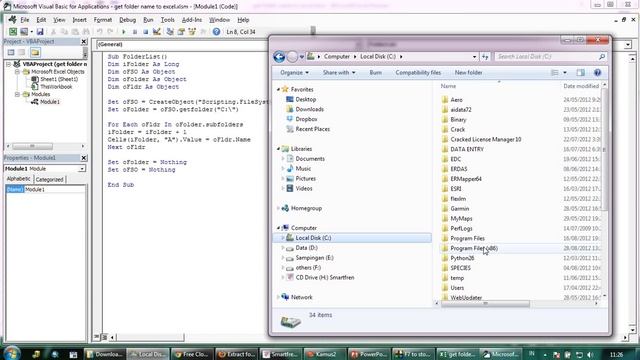Select ThisWorkbook in project tree
640x360 pixels.
pos(56,87)
